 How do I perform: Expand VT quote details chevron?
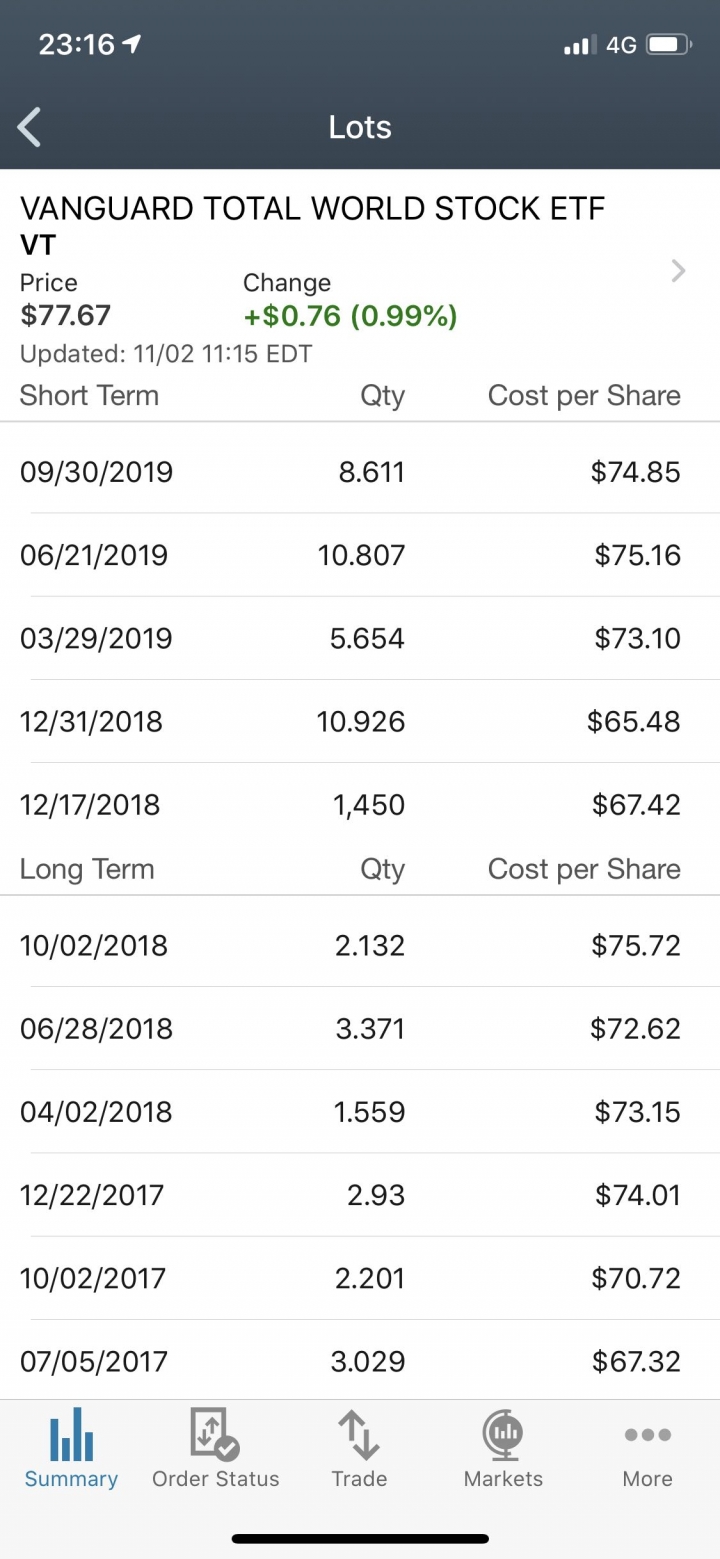pos(679,270)
